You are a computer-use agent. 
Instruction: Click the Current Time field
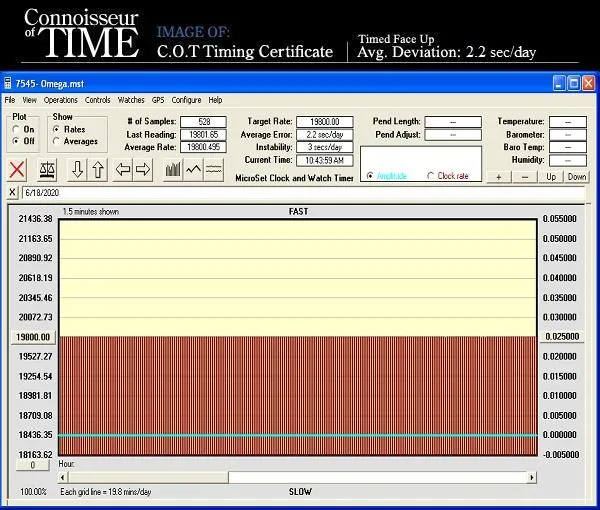[324, 160]
